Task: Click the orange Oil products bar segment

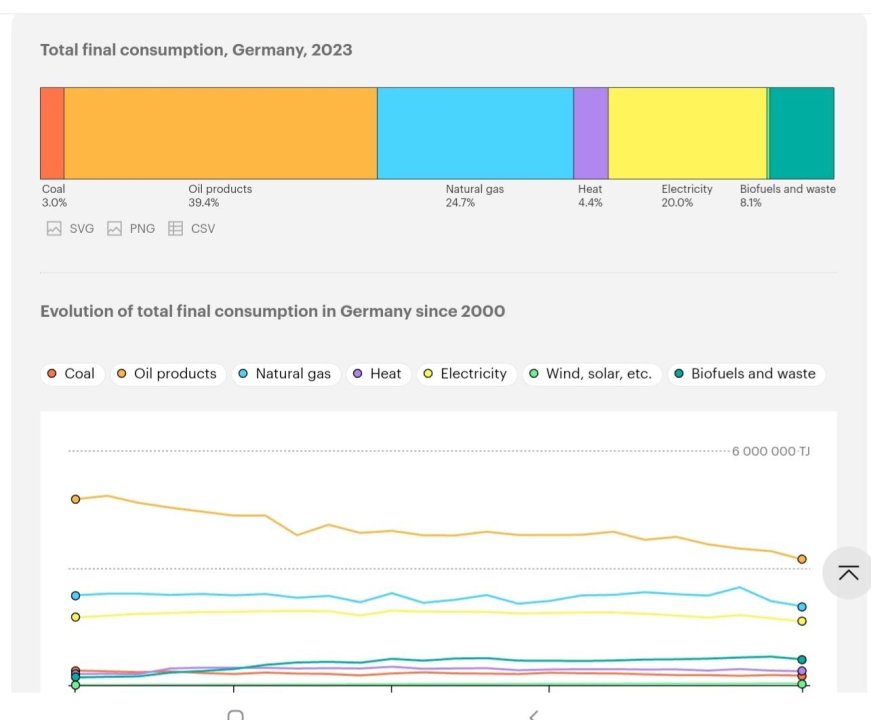Action: 220,133
